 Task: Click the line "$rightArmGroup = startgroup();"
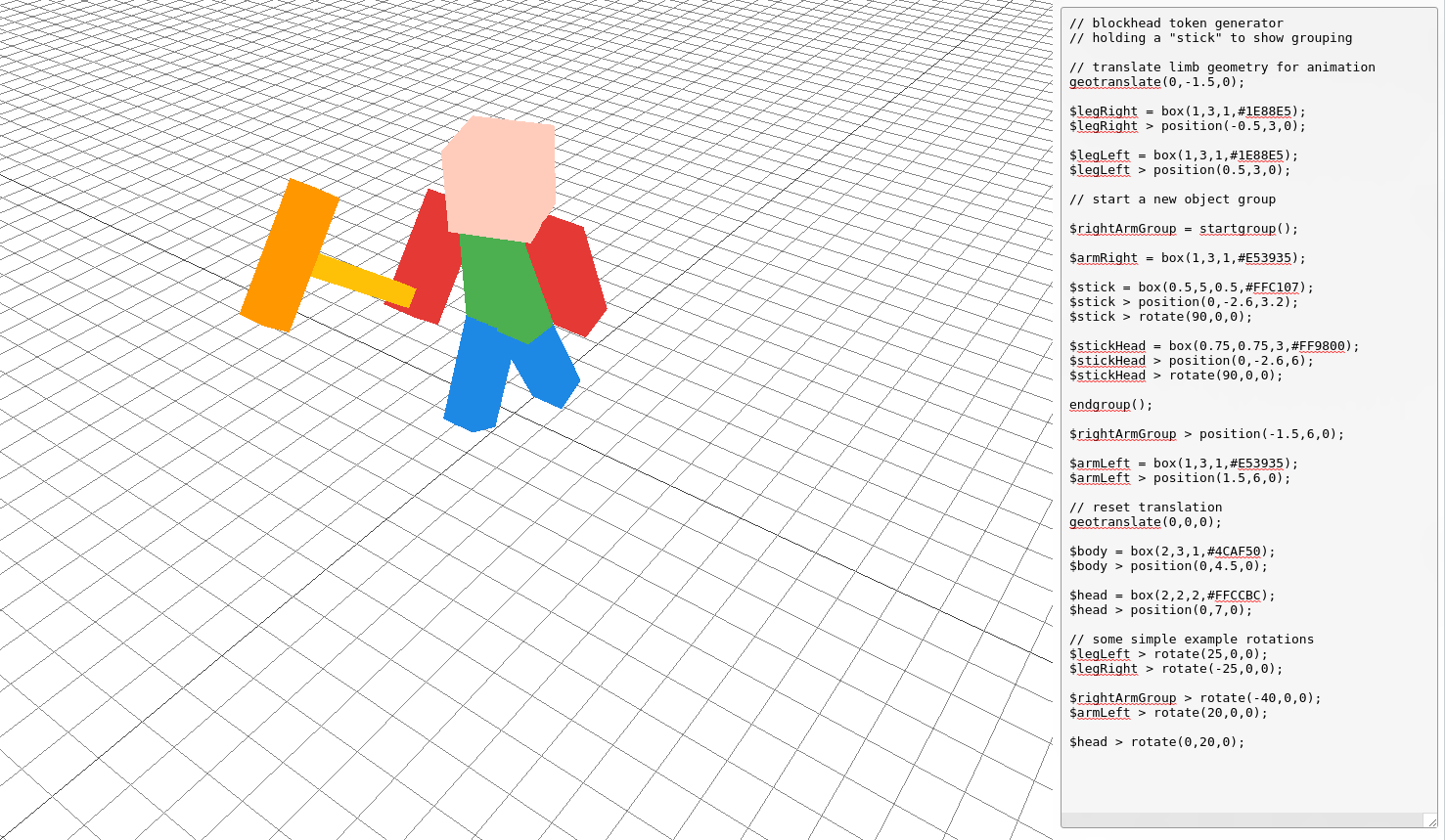pos(1184,229)
